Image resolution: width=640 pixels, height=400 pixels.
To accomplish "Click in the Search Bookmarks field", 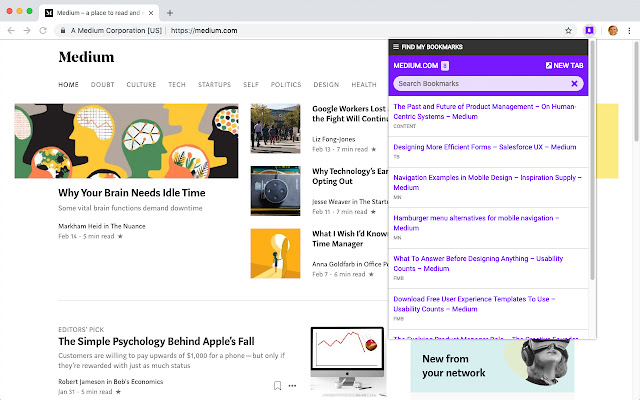I will (480, 84).
